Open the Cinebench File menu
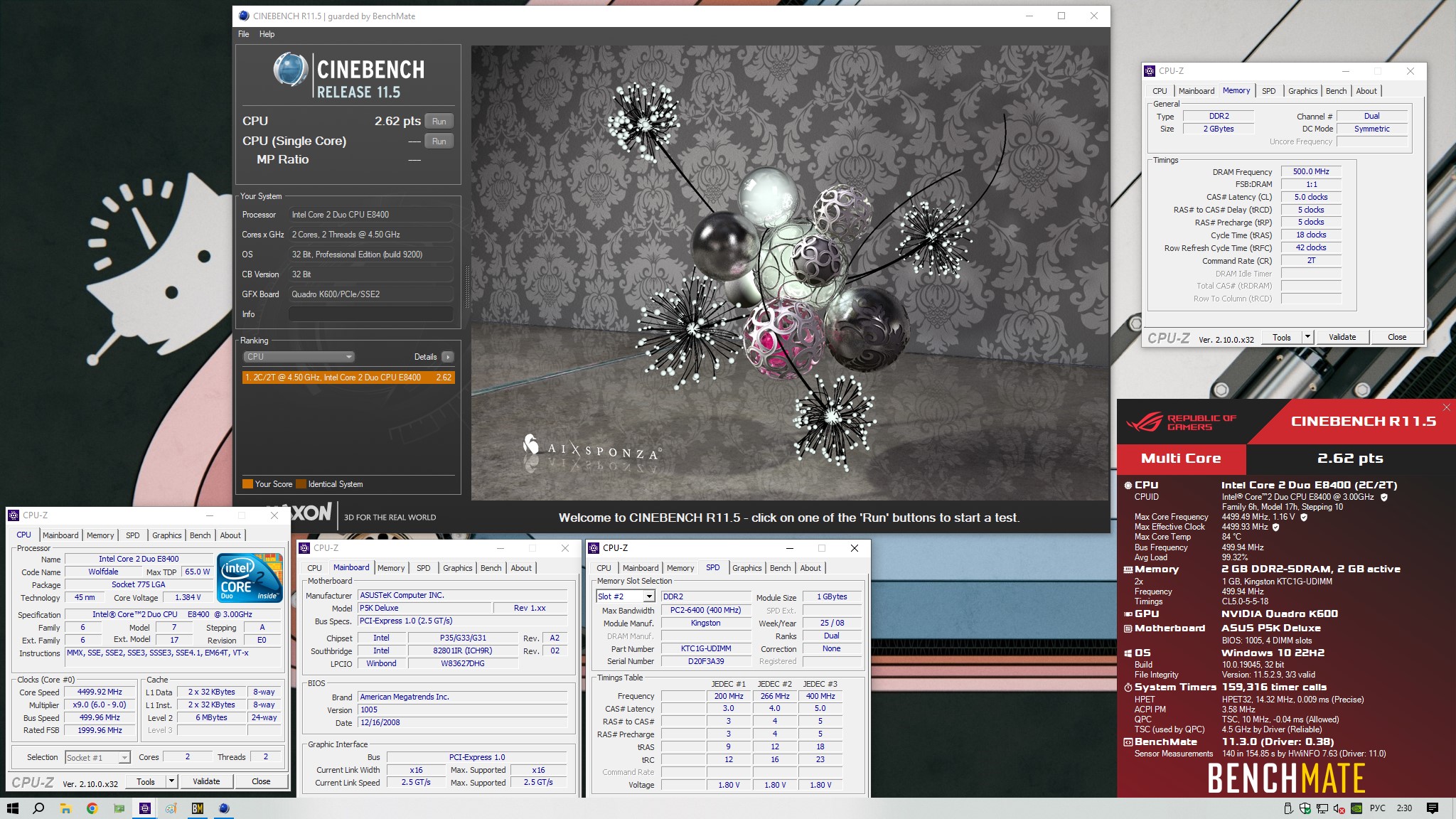 click(x=243, y=34)
